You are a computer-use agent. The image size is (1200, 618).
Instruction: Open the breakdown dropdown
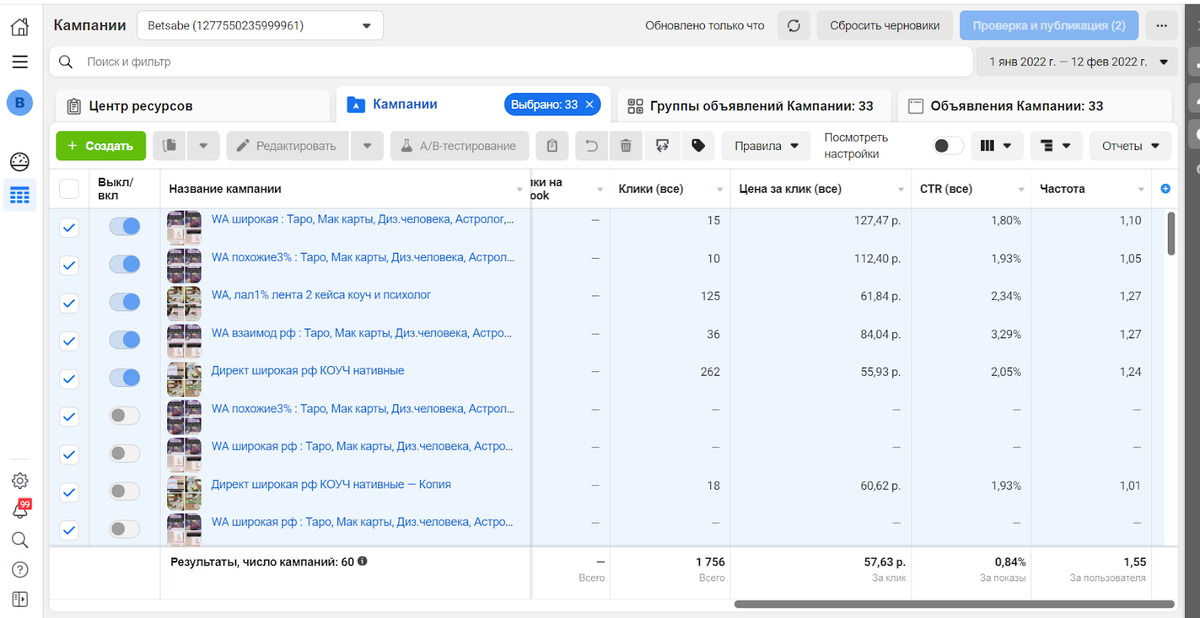pyautogui.click(x=1055, y=146)
